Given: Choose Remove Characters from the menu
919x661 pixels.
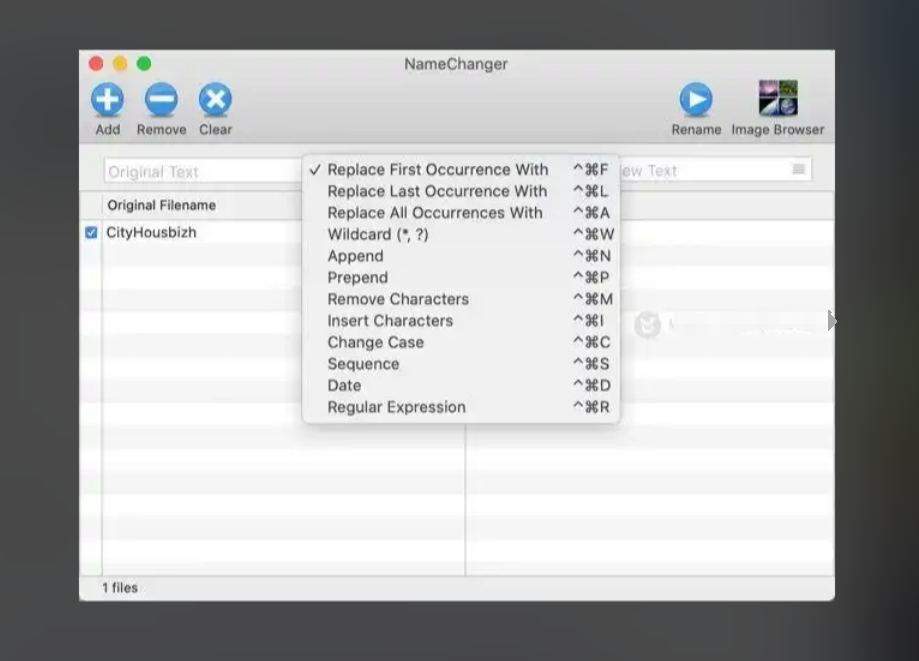Looking at the screenshot, I should click(x=461, y=299).
